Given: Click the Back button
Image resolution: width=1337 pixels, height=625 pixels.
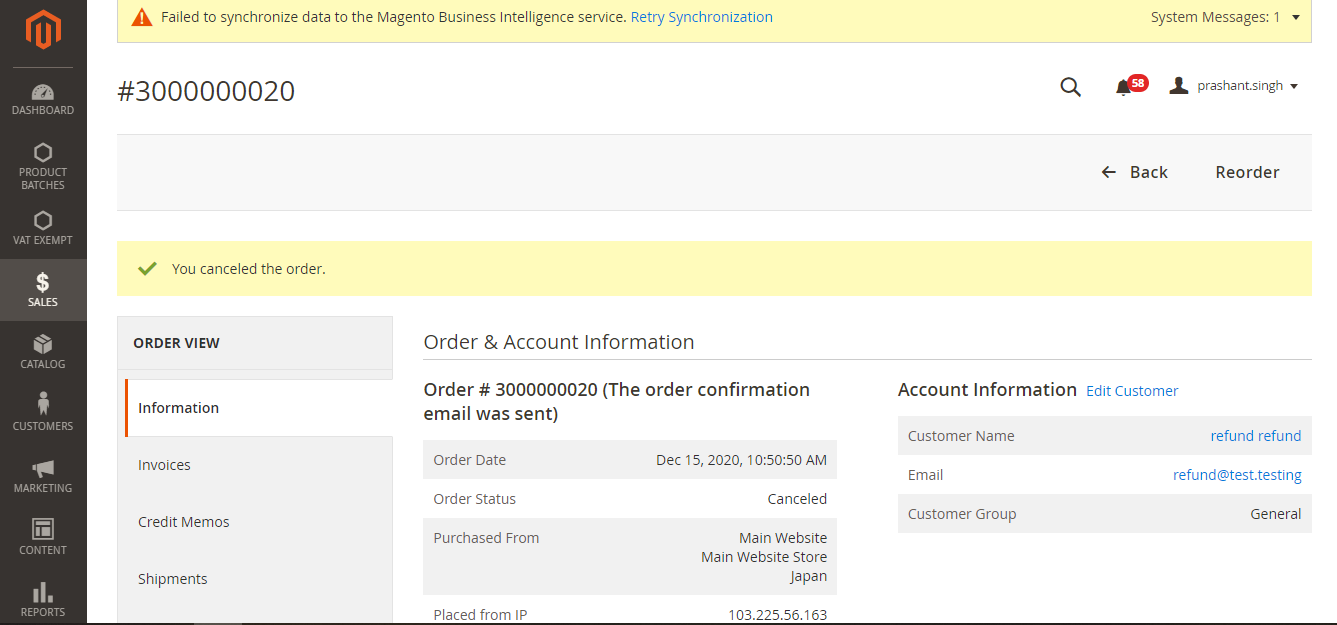Looking at the screenshot, I should coord(1135,172).
